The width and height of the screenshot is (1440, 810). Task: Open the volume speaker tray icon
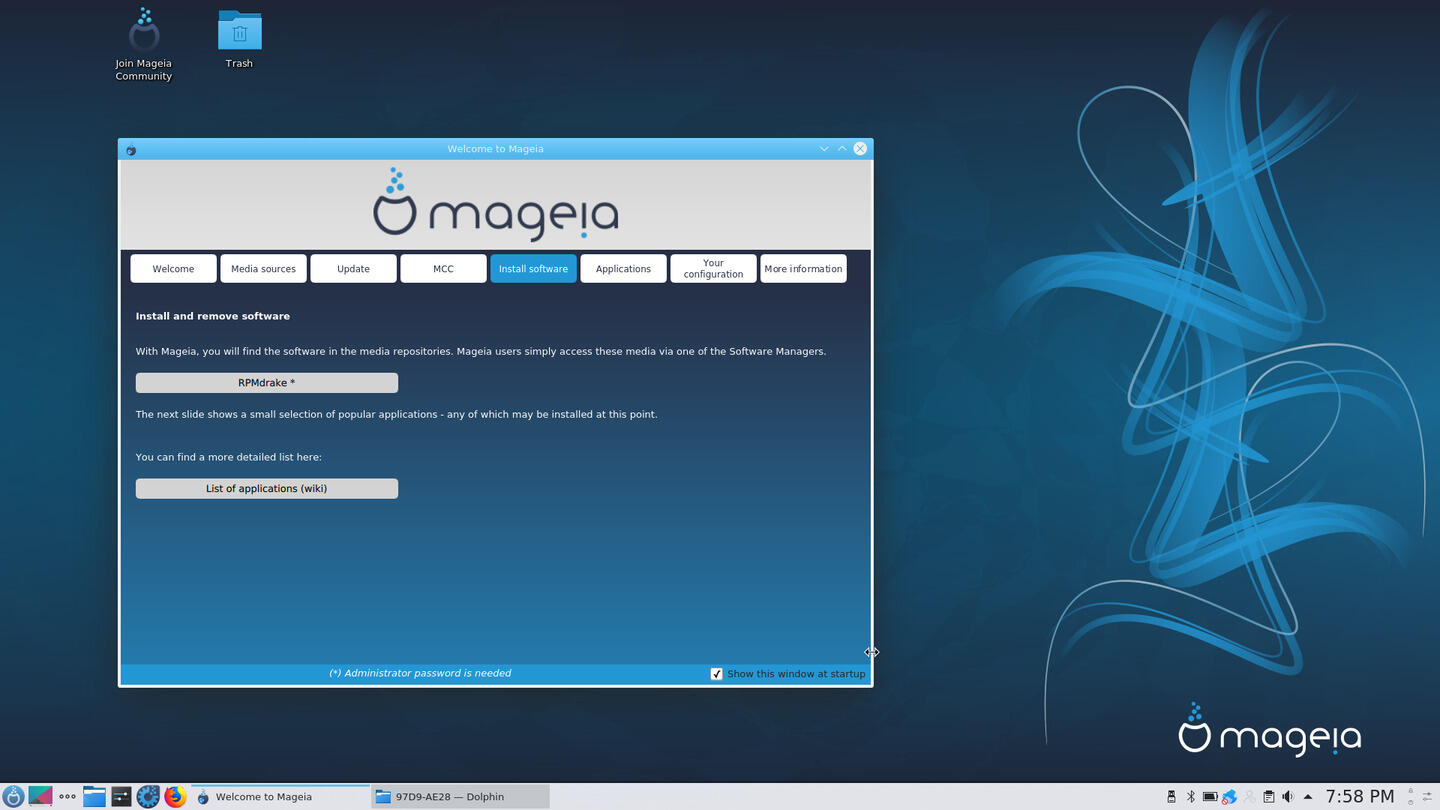(x=1288, y=797)
